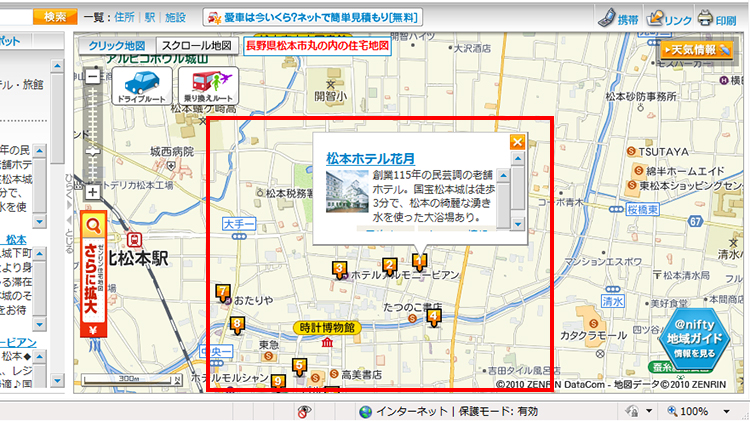The image size is (750, 421).
Task: Close the hotel info popup
Action: click(517, 142)
